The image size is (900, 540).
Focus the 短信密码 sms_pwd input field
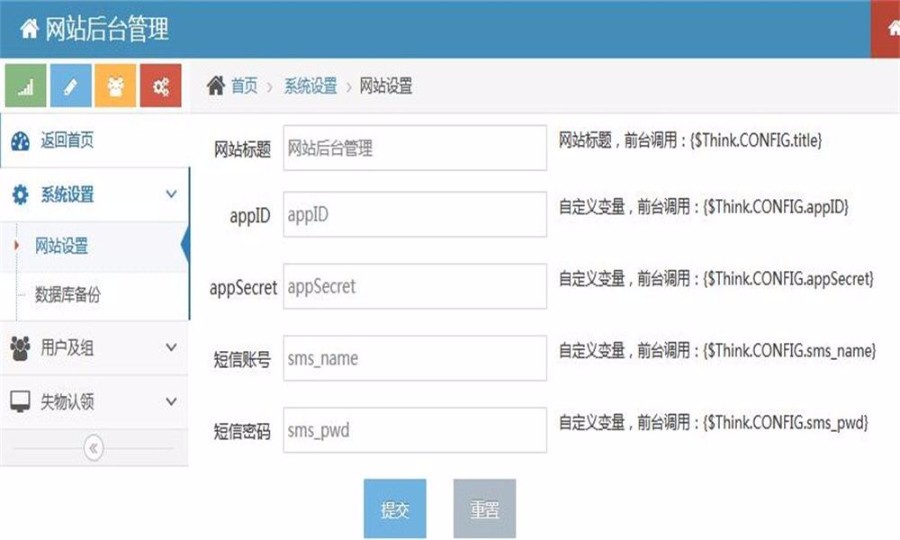[415, 430]
